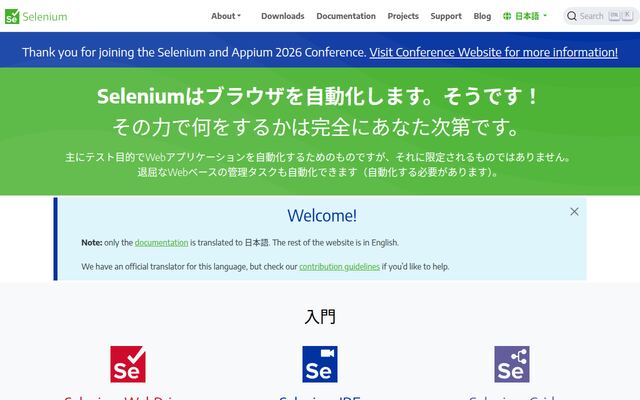Click the globe language icon
The height and width of the screenshot is (400, 640).
point(507,16)
